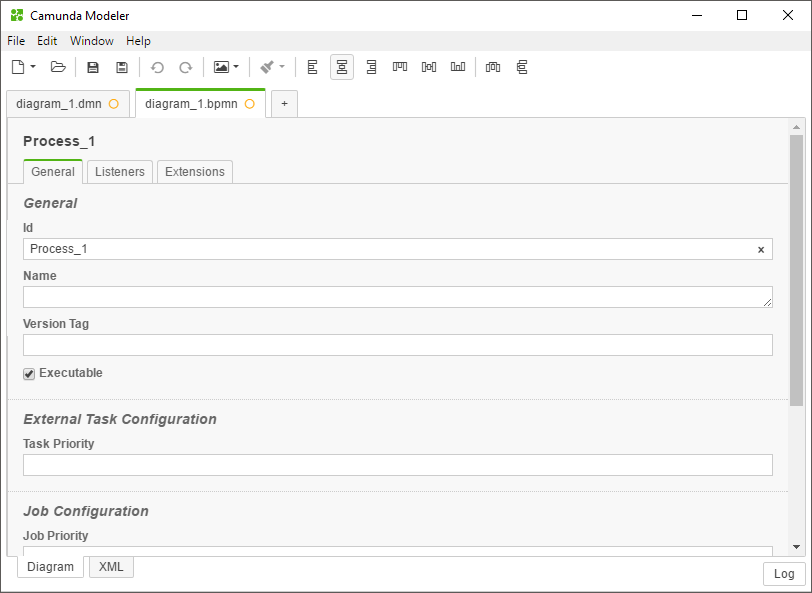Click the Task Priority input field
The image size is (812, 593).
(398, 465)
